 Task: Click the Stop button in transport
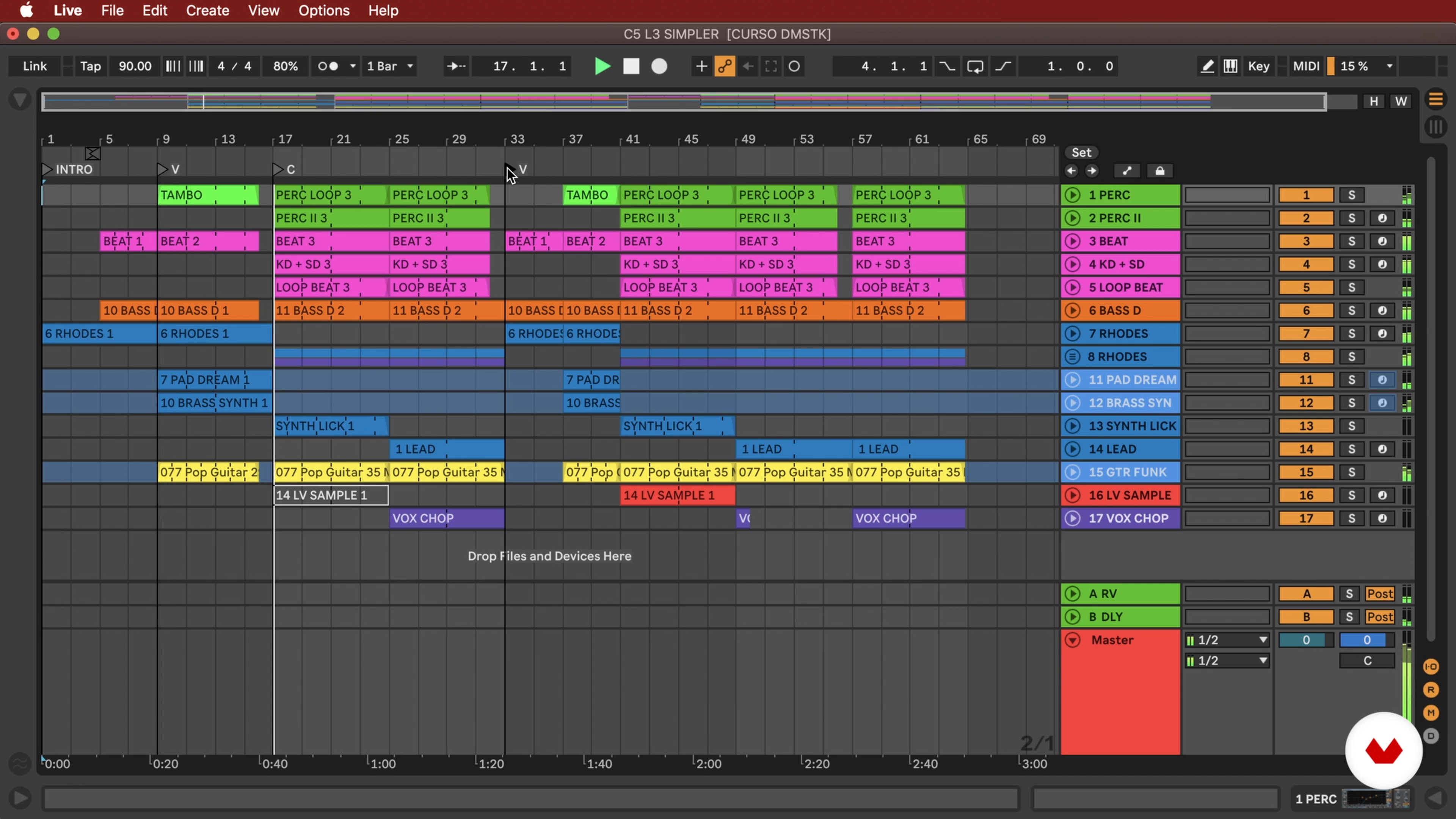631,66
